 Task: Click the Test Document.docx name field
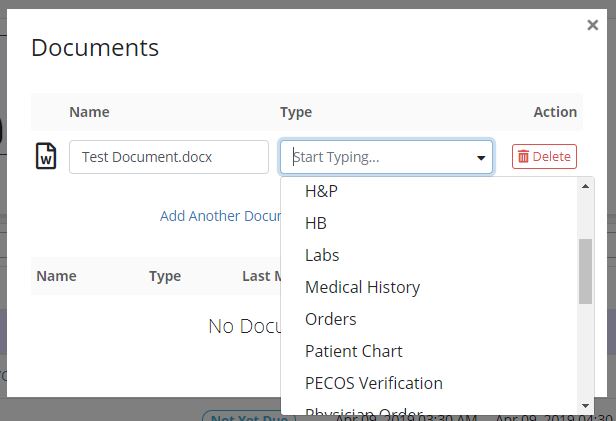pos(168,157)
